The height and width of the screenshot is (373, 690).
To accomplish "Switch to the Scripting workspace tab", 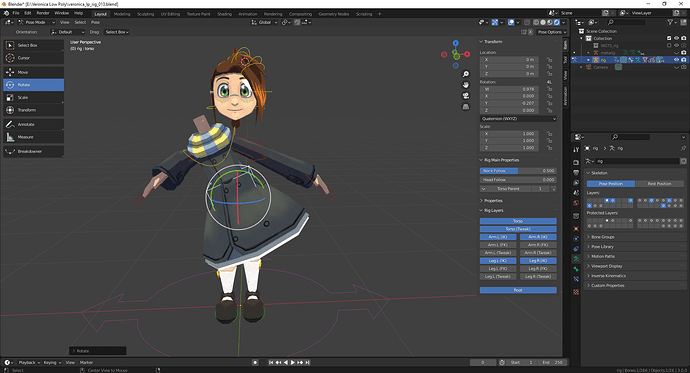I will tap(364, 14).
